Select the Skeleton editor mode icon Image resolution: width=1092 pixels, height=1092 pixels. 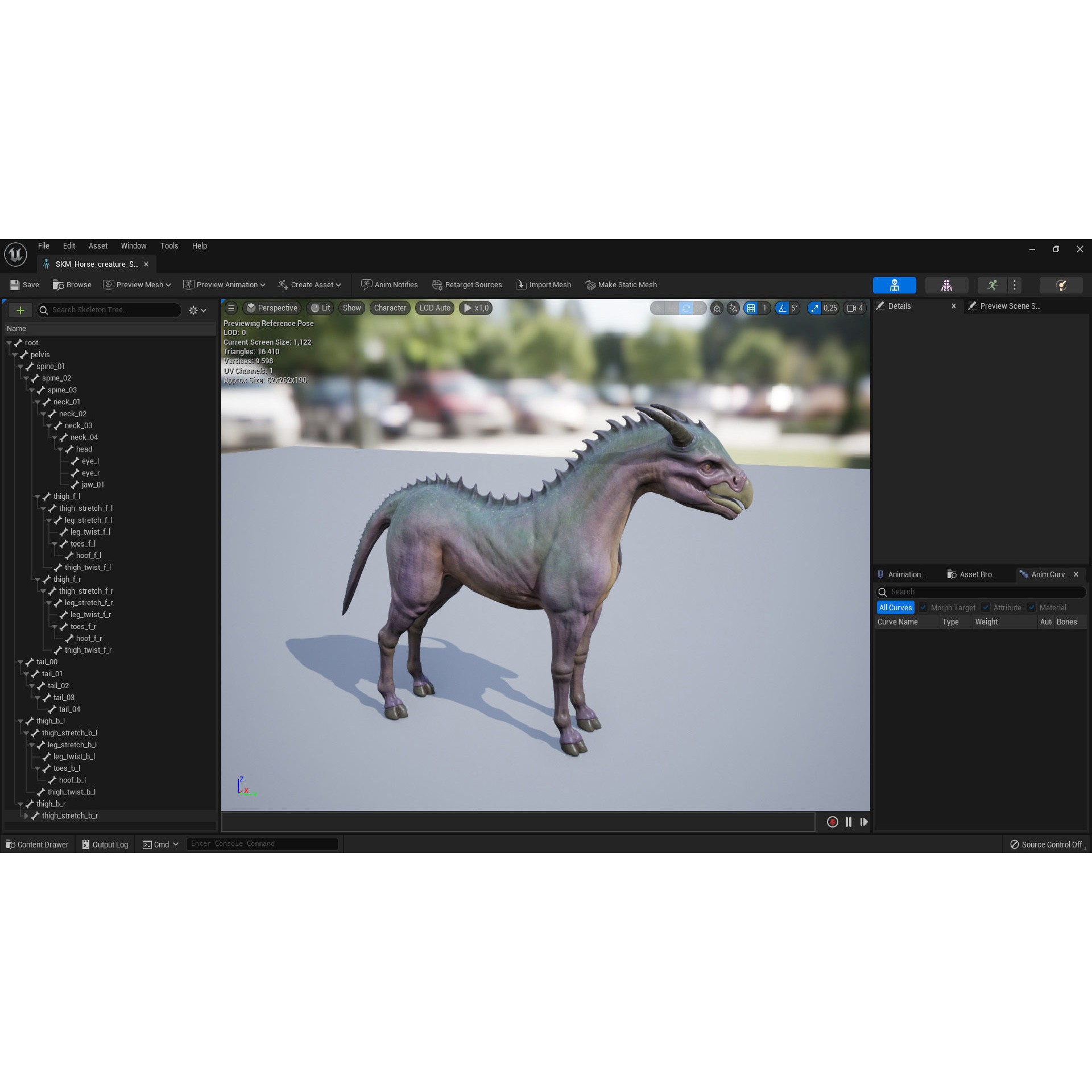click(895, 285)
